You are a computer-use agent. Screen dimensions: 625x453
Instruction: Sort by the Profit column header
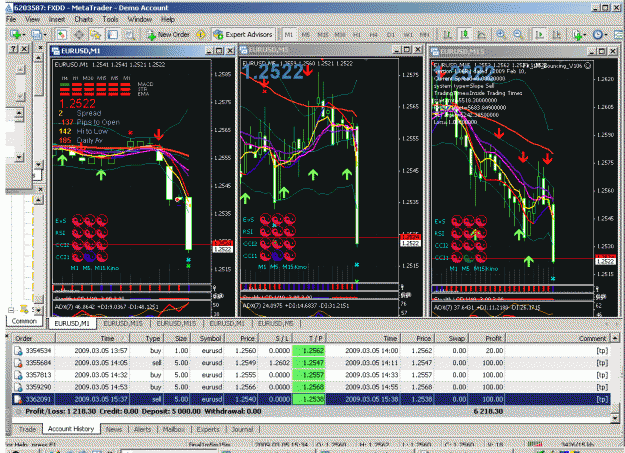486,338
